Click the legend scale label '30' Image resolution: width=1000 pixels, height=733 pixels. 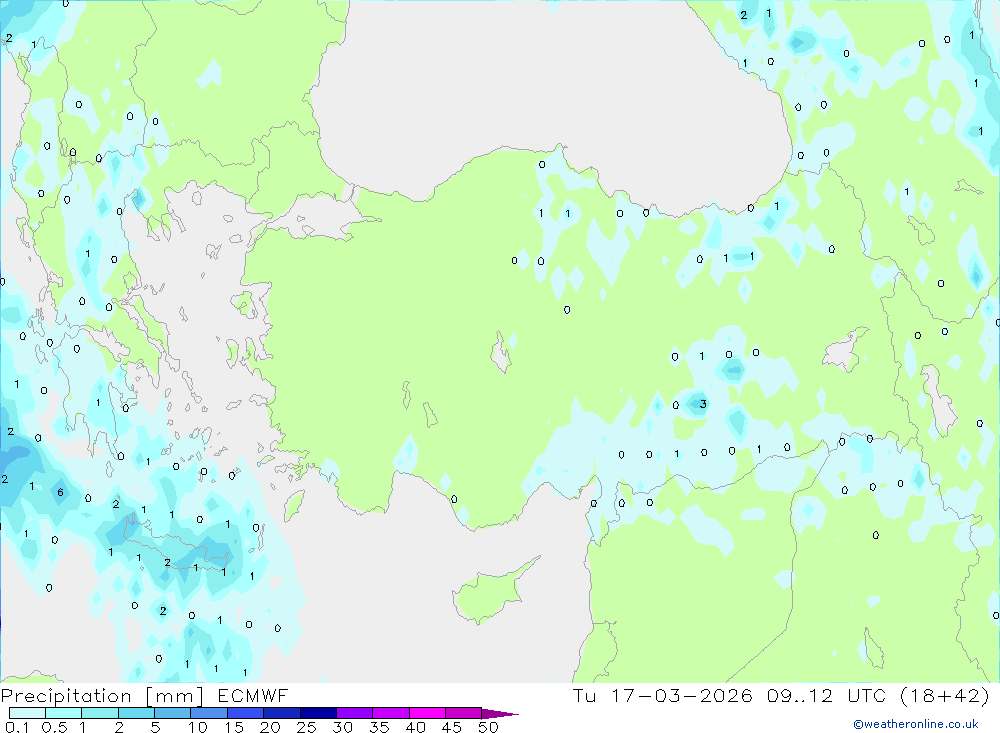click(343, 727)
